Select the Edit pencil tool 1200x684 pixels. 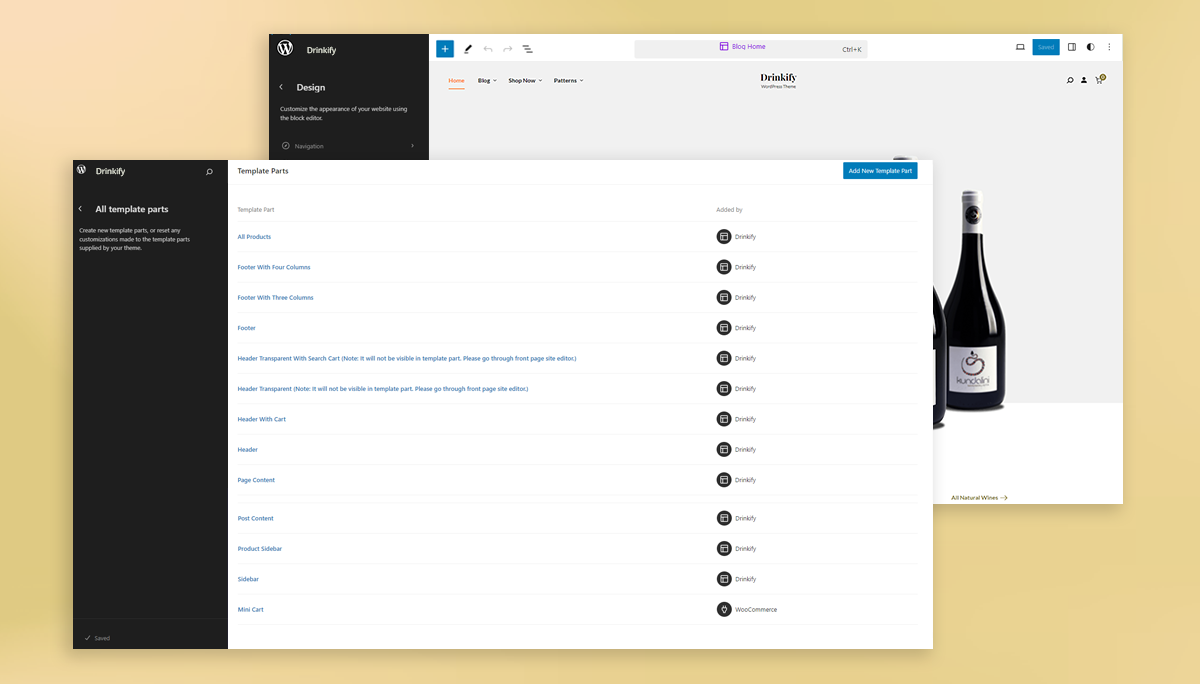pyautogui.click(x=467, y=47)
